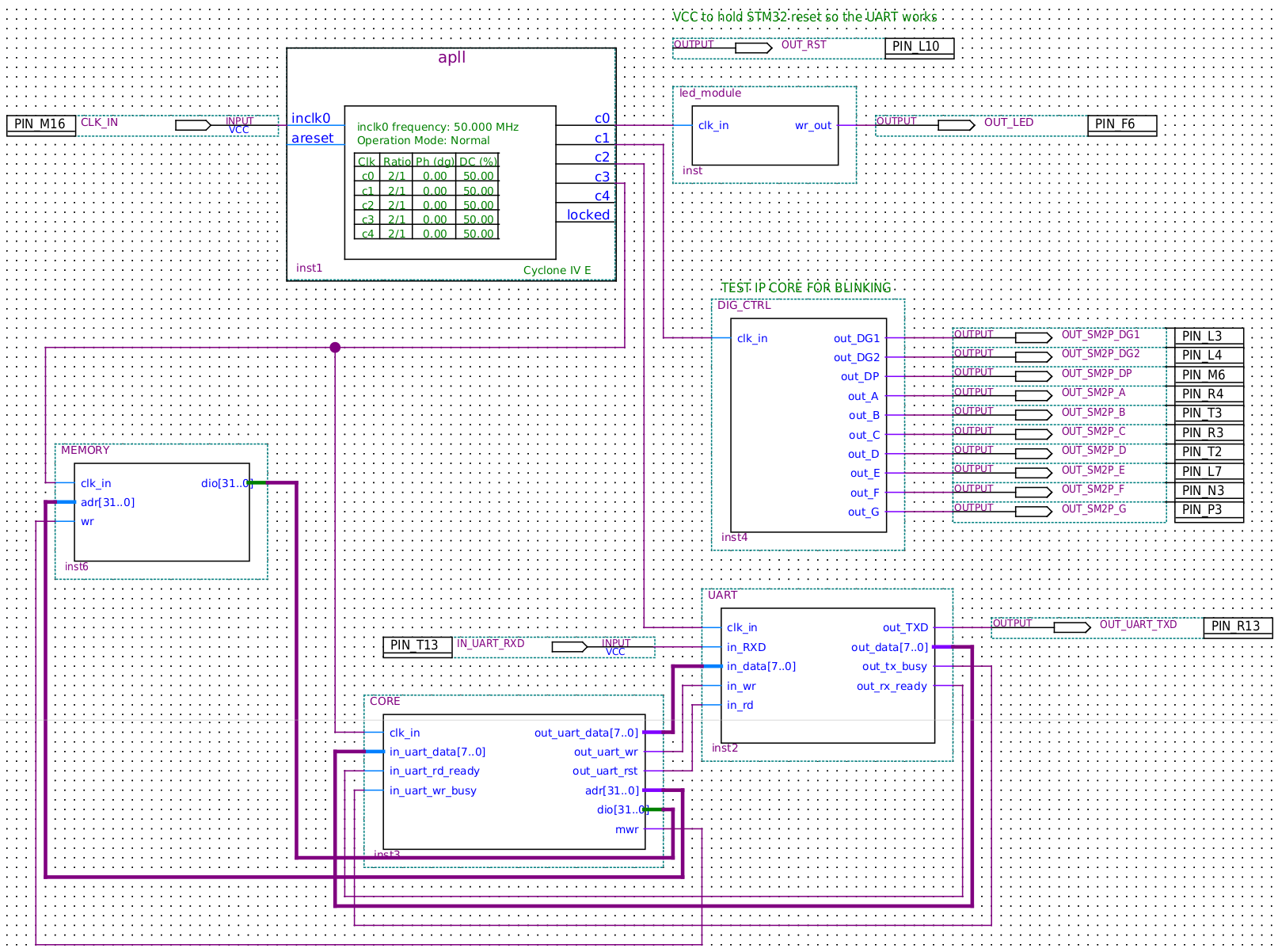Click the OUT_SM2P_D output pin symbol

1033,454
